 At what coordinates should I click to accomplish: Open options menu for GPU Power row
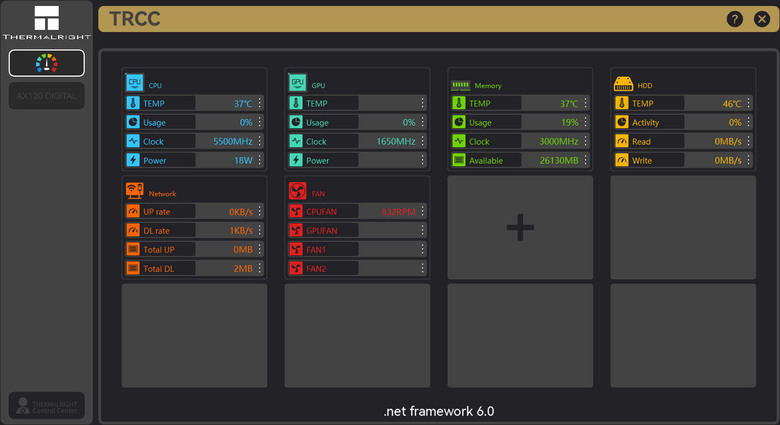(x=423, y=160)
